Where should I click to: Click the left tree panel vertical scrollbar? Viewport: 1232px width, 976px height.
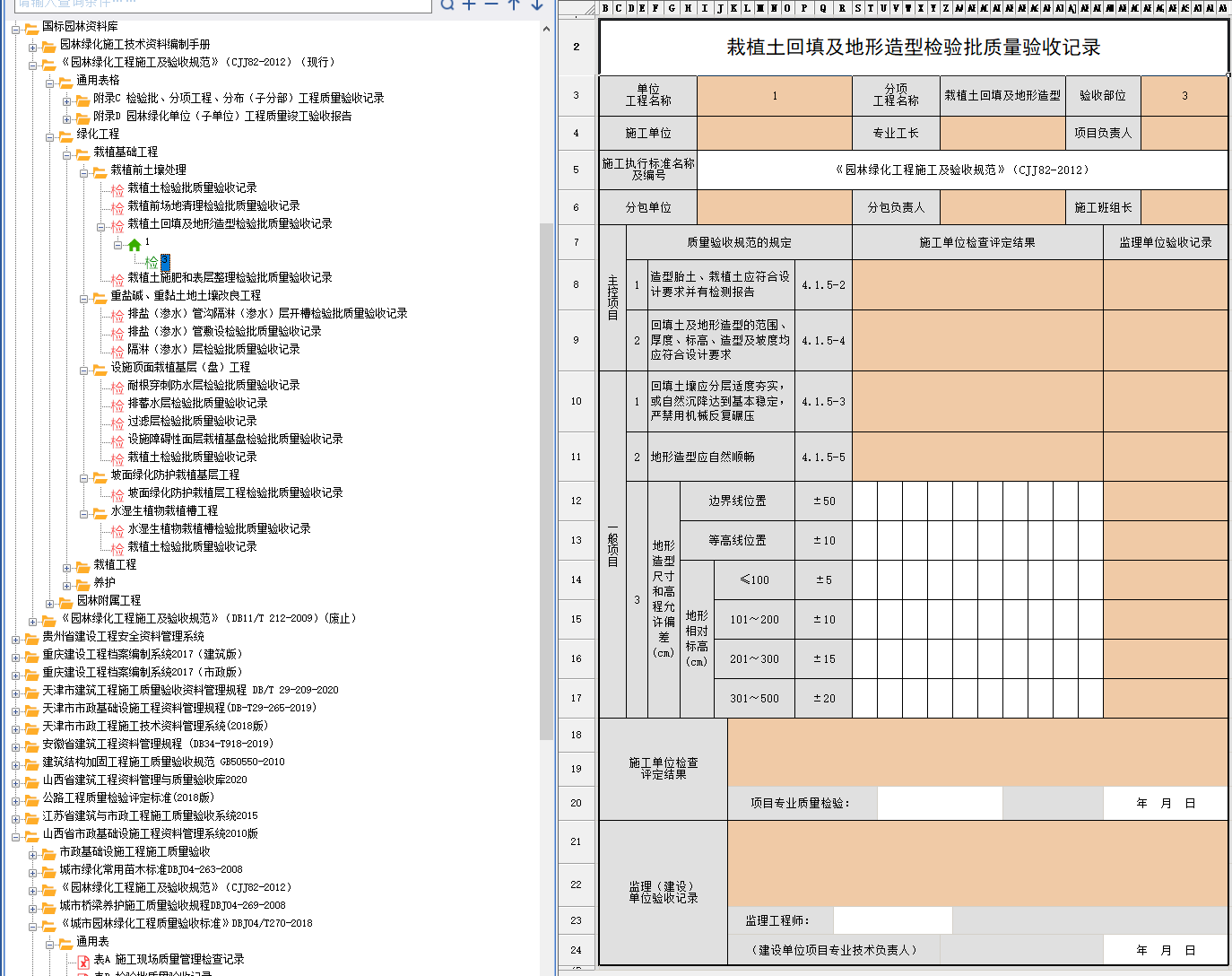546,481
